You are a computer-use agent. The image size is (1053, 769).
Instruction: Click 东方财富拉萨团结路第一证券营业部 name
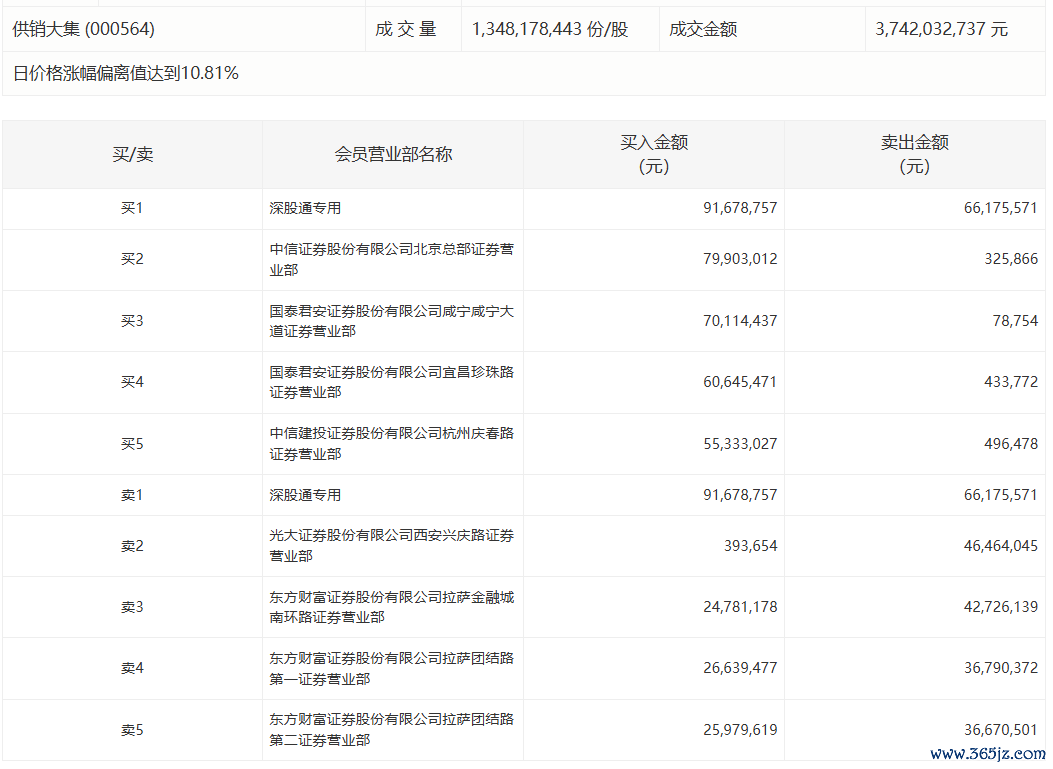pos(392,668)
